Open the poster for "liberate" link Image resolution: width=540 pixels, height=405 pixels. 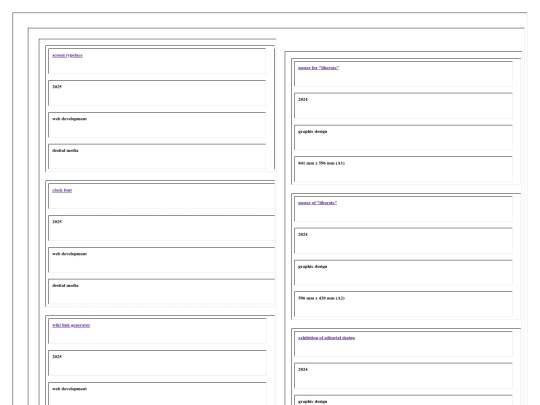(x=318, y=68)
